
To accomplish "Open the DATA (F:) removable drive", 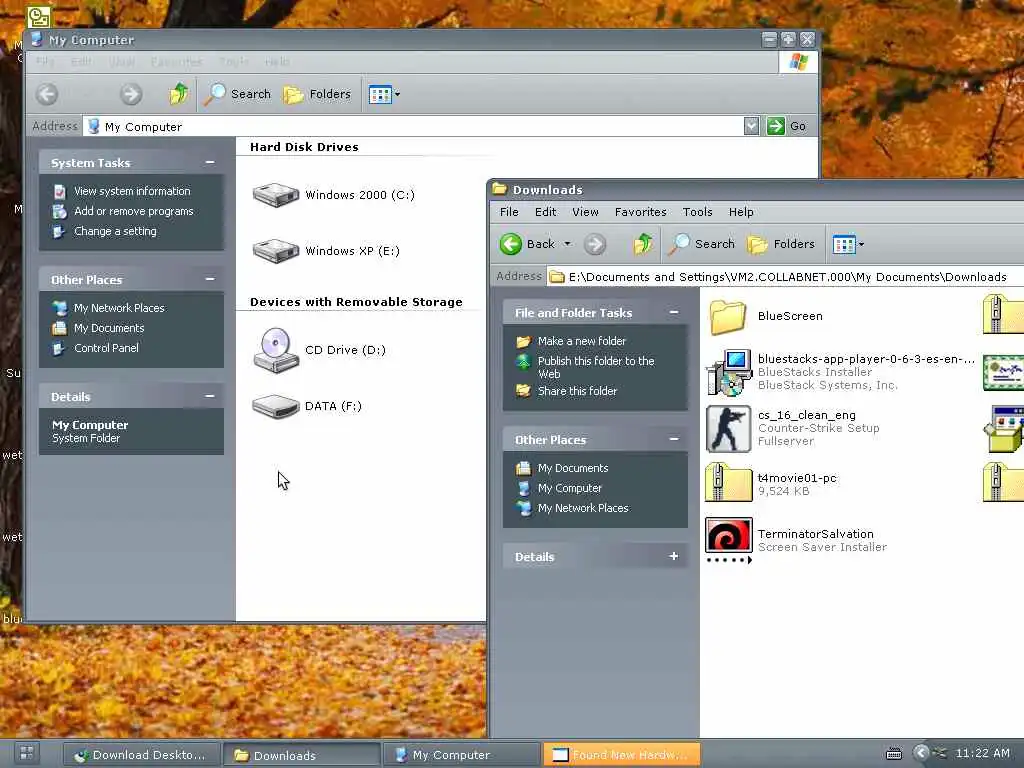I will pos(307,406).
